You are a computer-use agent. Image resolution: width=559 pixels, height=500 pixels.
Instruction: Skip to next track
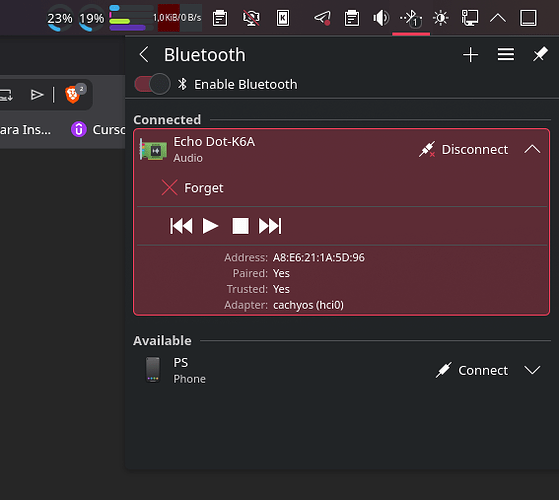tap(270, 226)
